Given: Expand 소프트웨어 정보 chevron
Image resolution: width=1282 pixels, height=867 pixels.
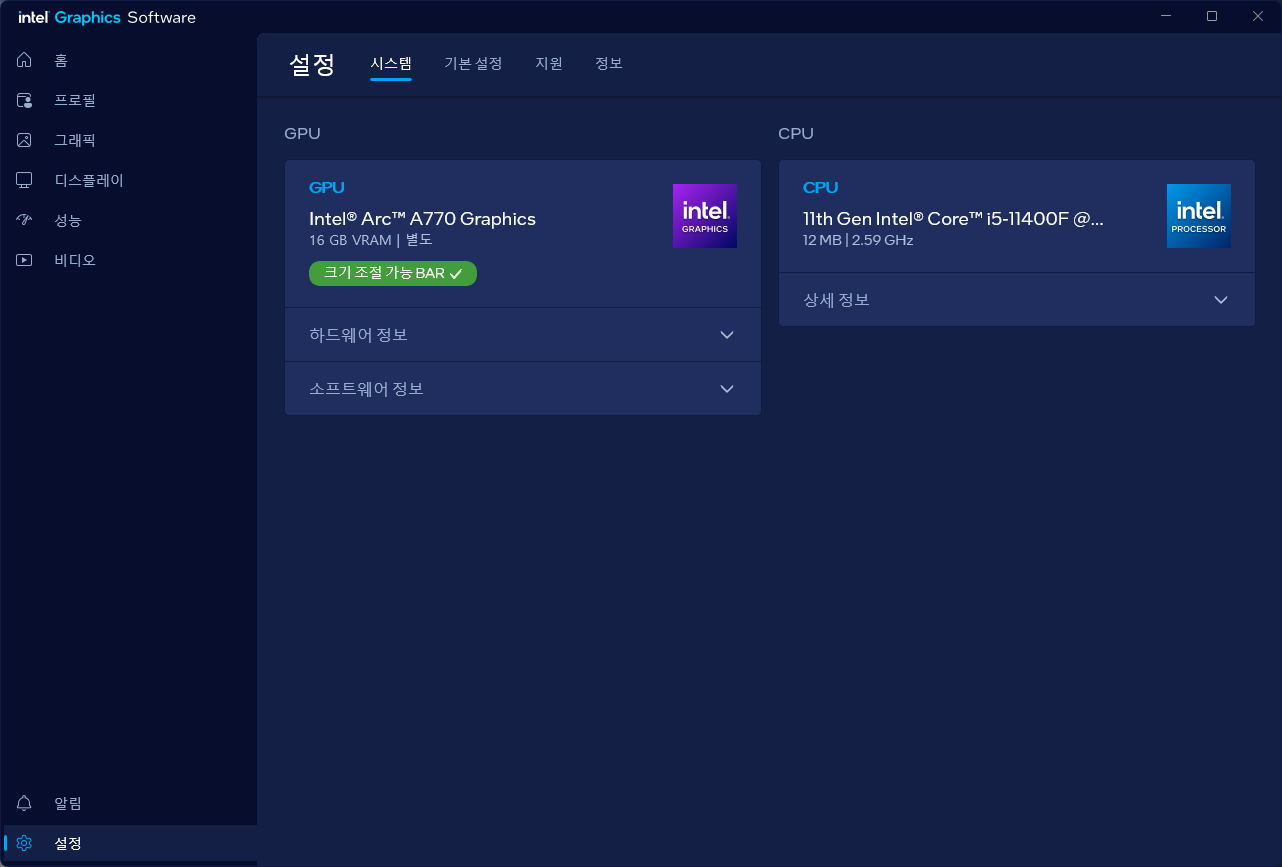Looking at the screenshot, I should [727, 389].
